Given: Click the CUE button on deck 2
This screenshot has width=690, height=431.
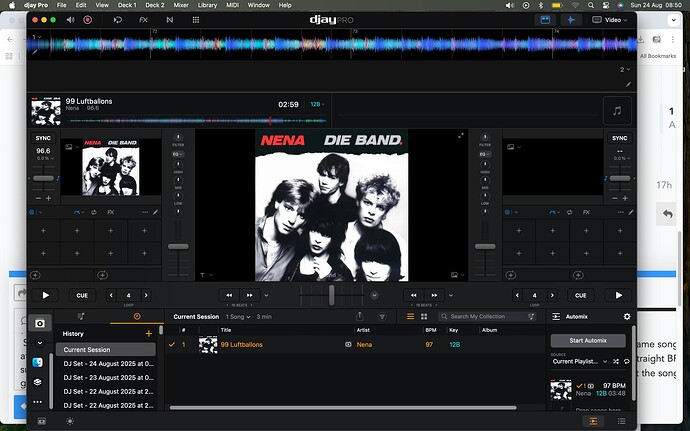Looking at the screenshot, I should pos(580,295).
